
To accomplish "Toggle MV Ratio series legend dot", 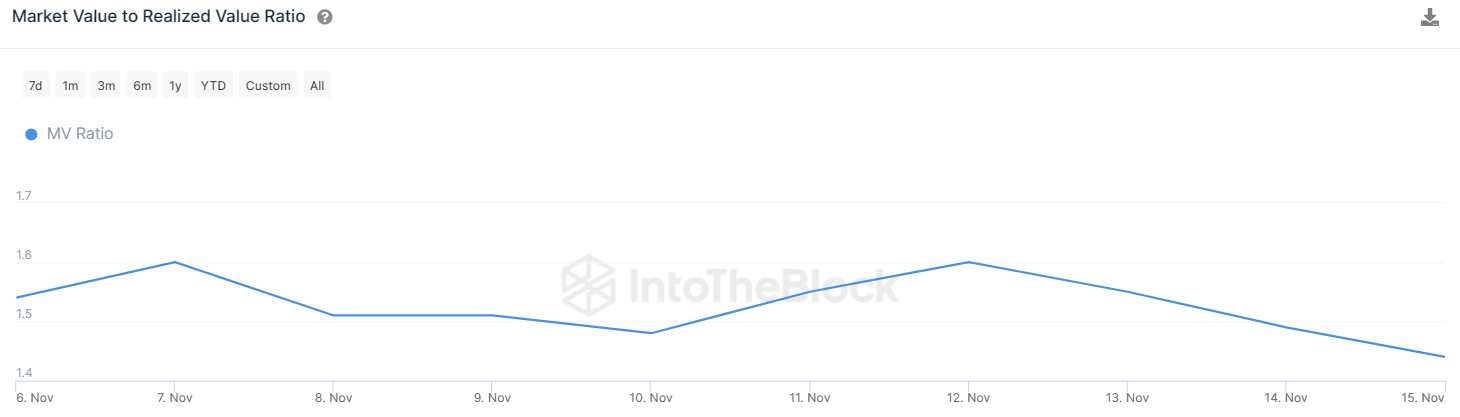I will 31,134.
